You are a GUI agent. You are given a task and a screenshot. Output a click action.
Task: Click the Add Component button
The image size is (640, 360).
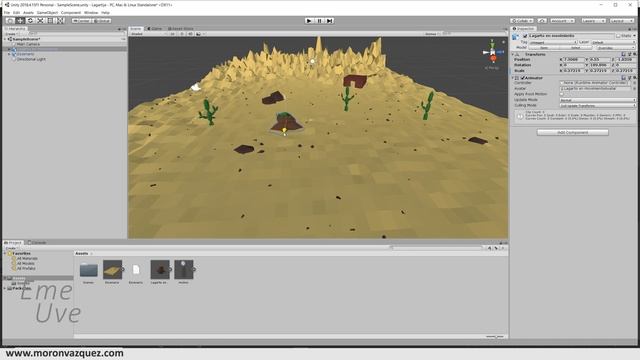click(572, 132)
